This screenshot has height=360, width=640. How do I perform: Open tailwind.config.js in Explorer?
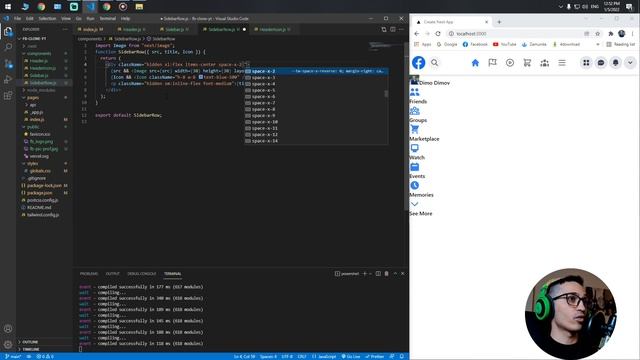click(43, 215)
